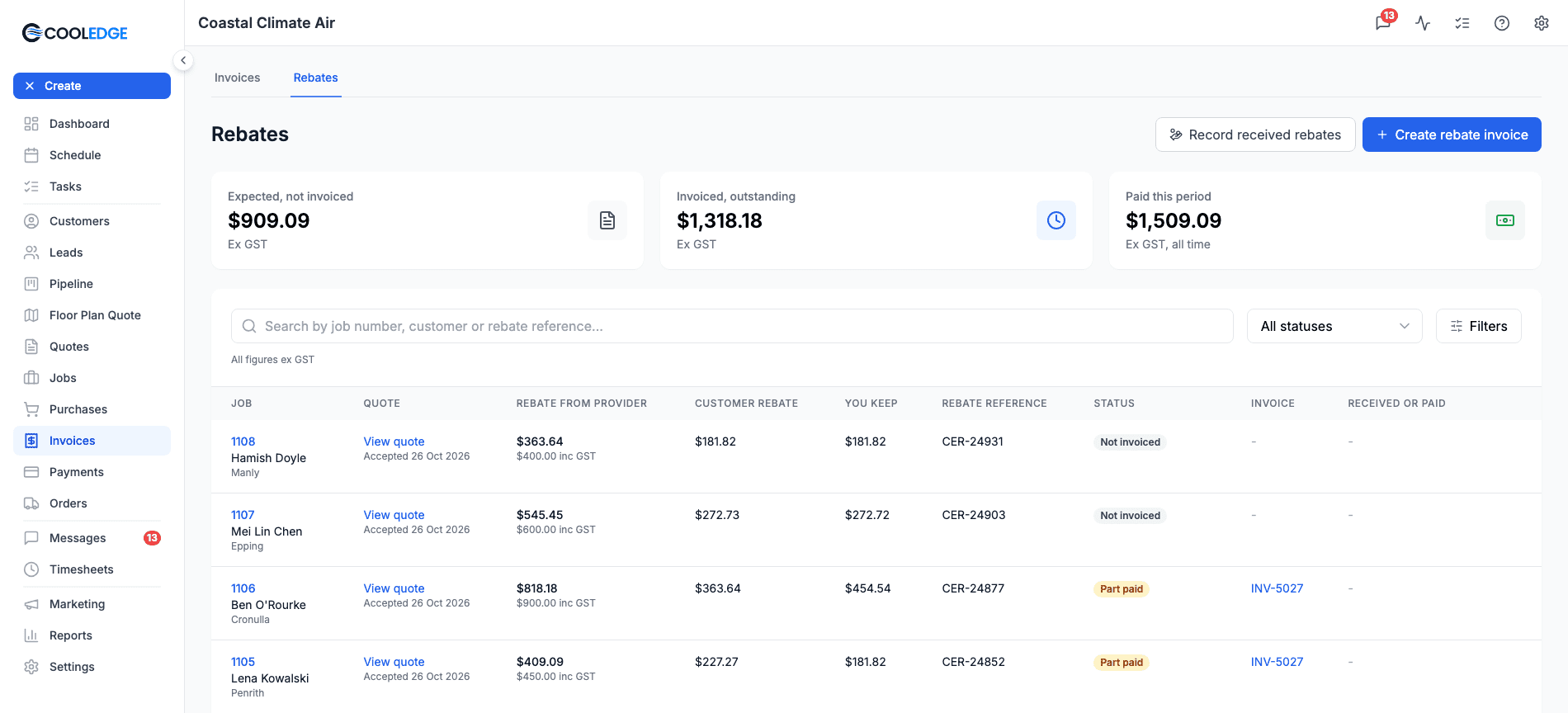
Task: Open the checklist tasks icon in header
Action: click(1462, 23)
